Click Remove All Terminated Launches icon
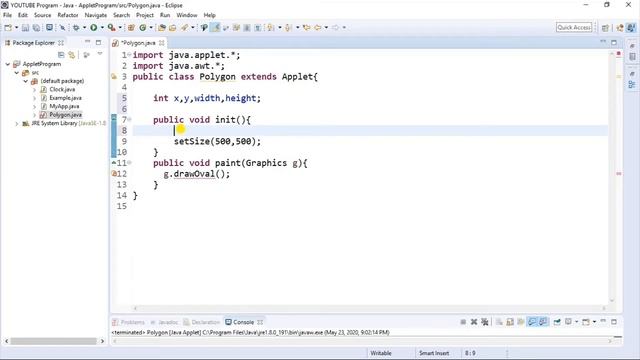The image size is (640, 360). [x=485, y=322]
